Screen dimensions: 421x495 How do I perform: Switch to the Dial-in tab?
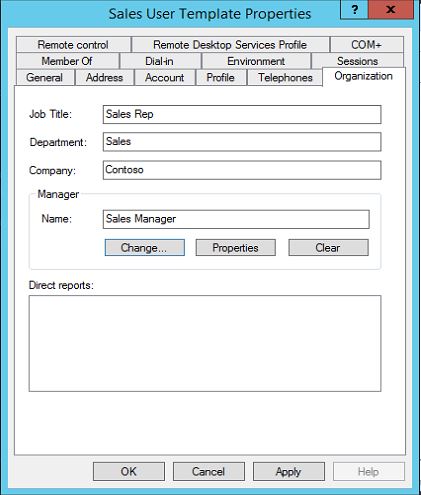159,61
